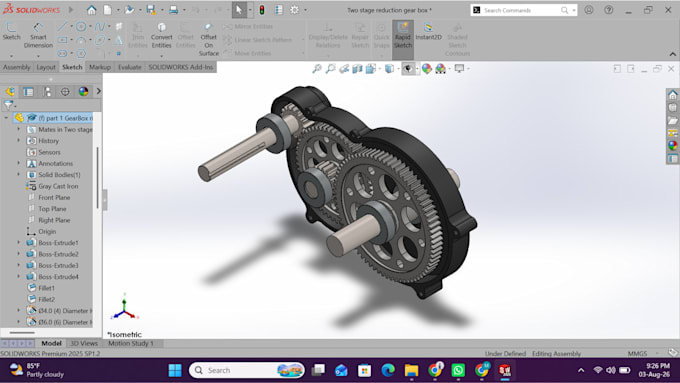Click the Rebuild traffic light icon
This screenshot has height=383, width=680.
pyautogui.click(x=262, y=10)
